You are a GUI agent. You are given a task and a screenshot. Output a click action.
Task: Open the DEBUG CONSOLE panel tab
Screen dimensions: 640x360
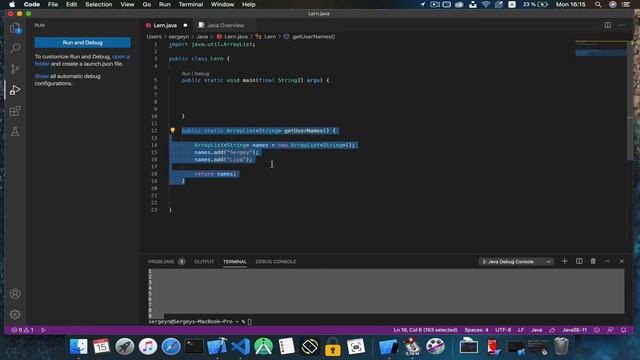(276, 262)
